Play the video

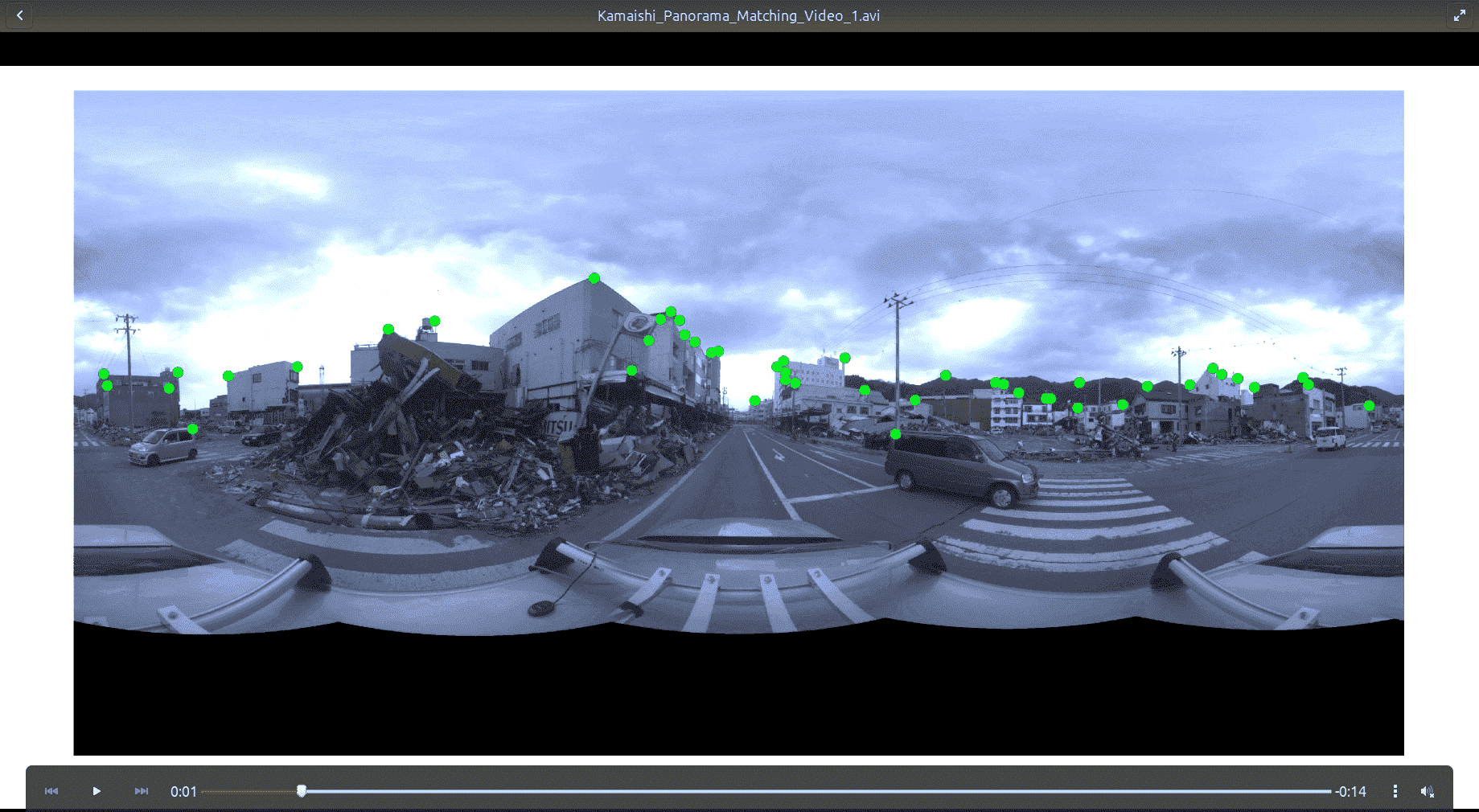click(x=97, y=791)
